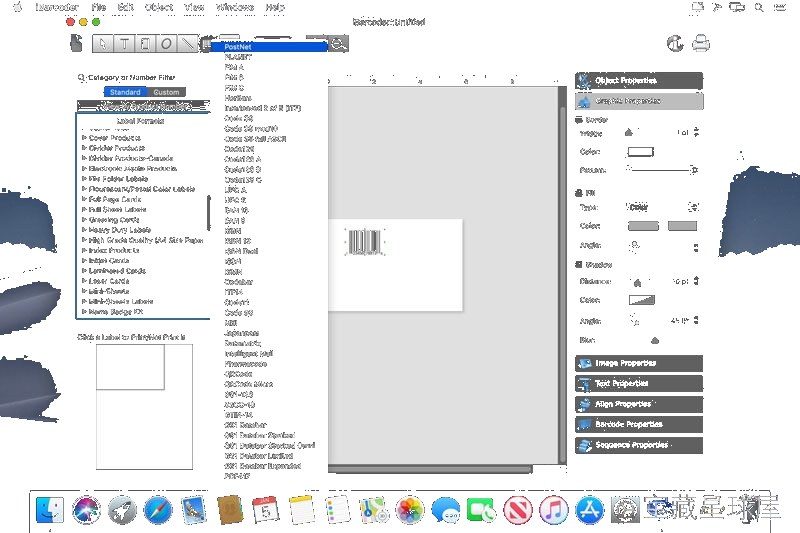The image size is (800, 533).
Task: Click the Image Properties panel icon
Action: (x=584, y=363)
